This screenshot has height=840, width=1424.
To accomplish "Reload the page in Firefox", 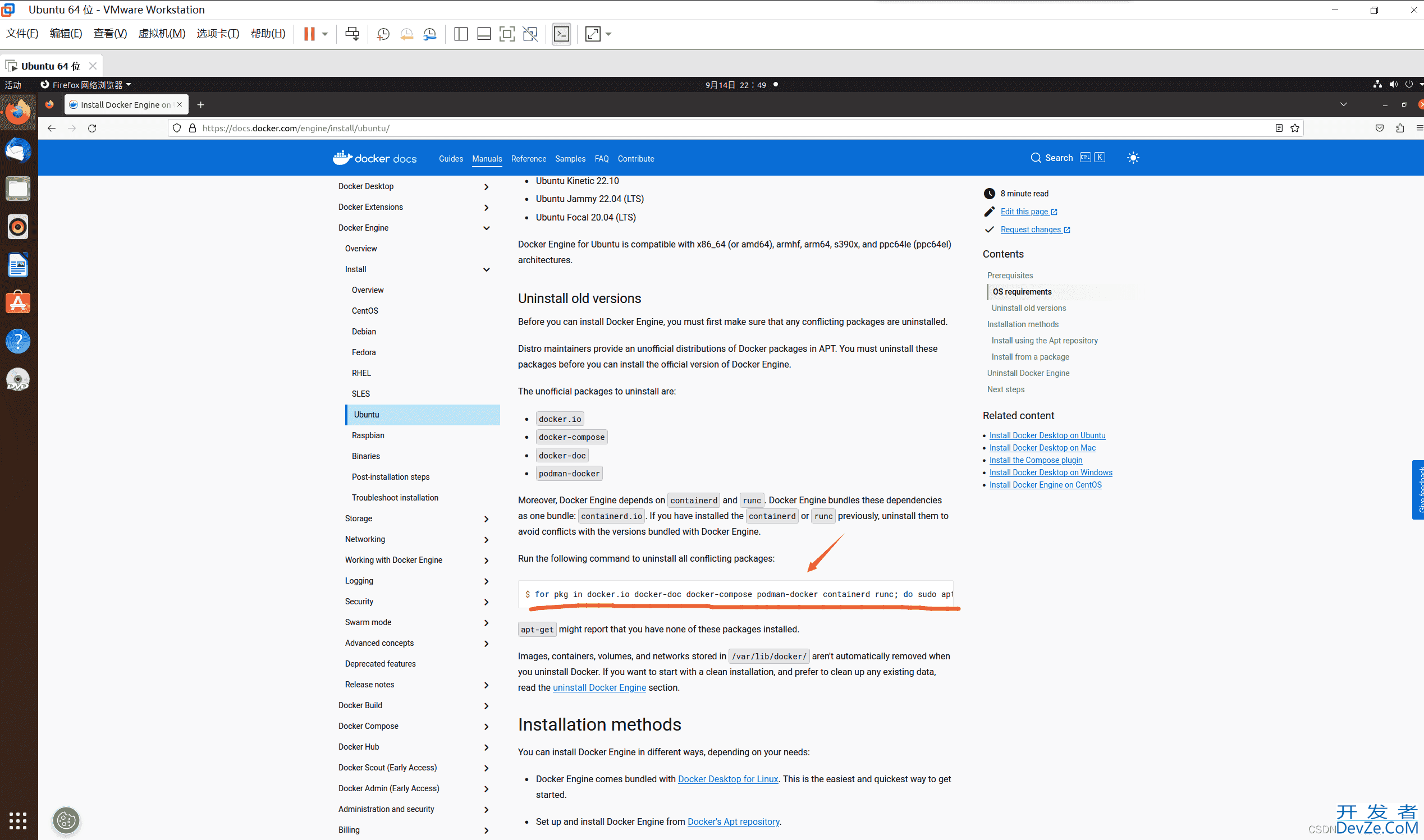I will click(92, 128).
